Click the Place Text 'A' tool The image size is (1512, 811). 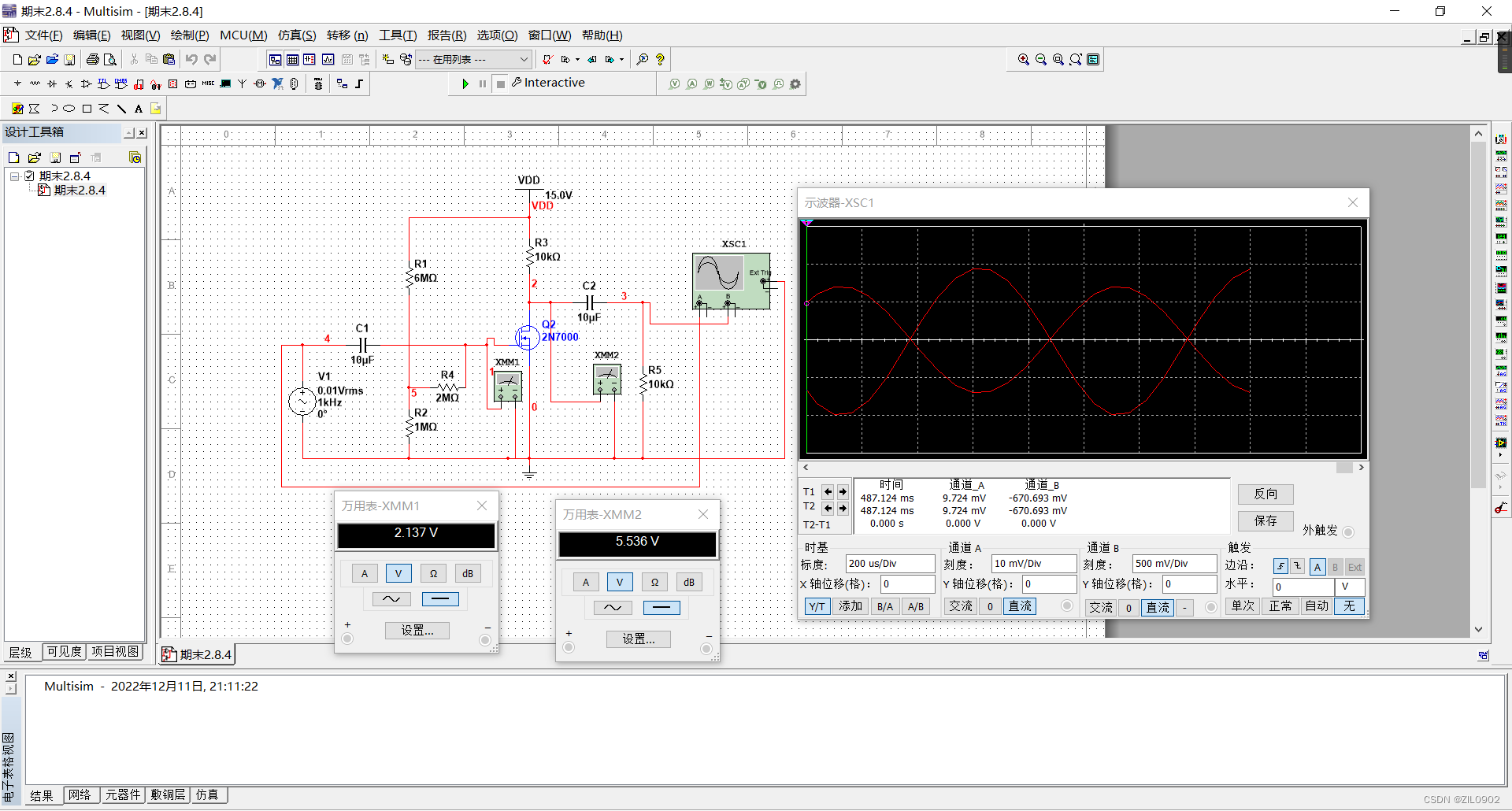point(139,109)
